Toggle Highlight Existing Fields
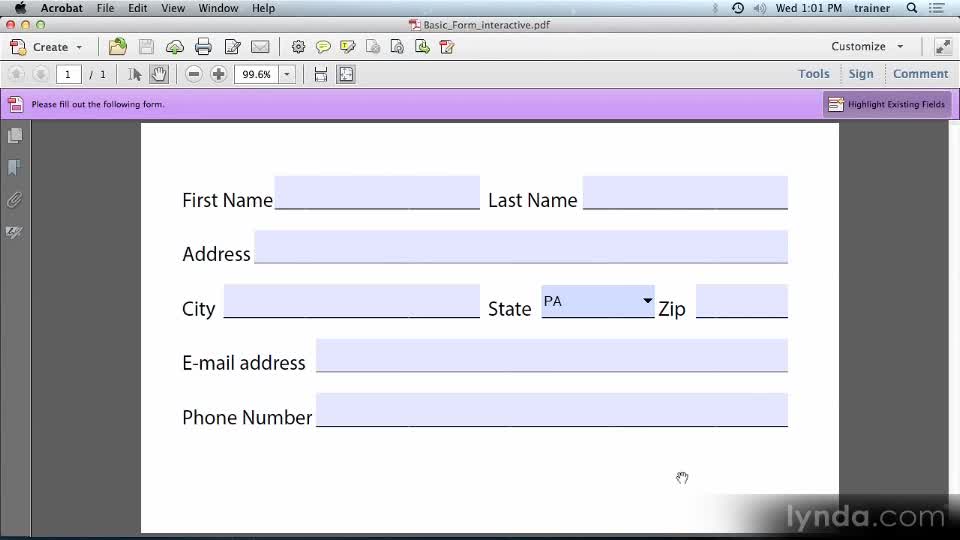This screenshot has height=540, width=960. 886,104
